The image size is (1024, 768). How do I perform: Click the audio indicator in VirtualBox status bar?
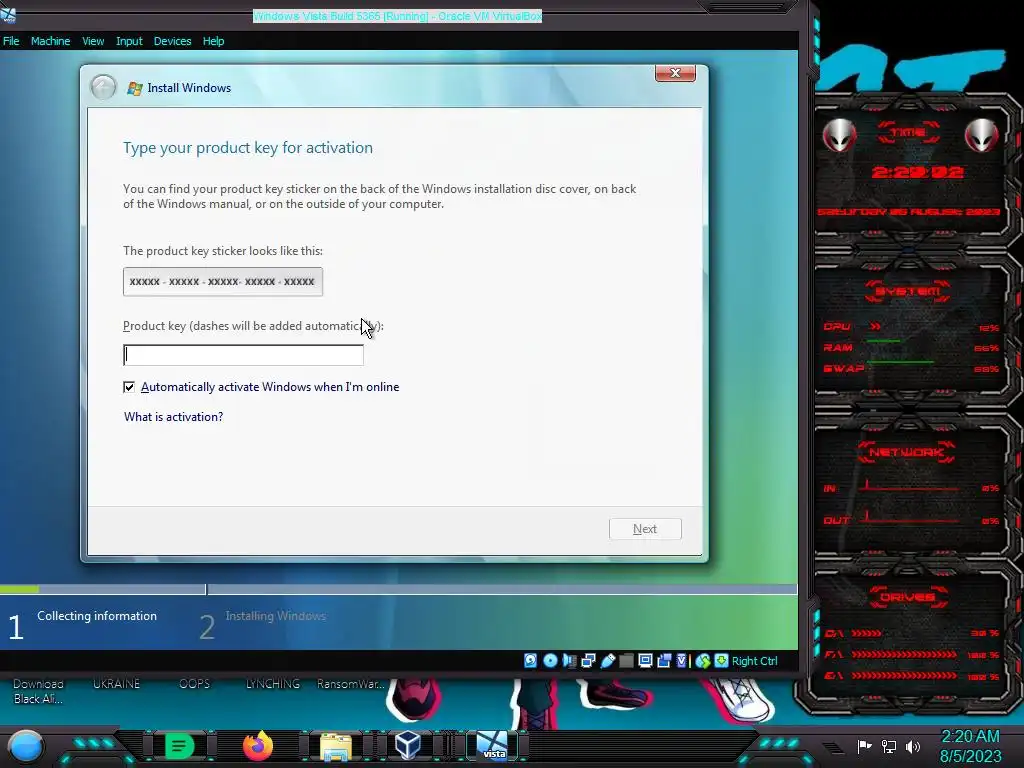(569, 661)
